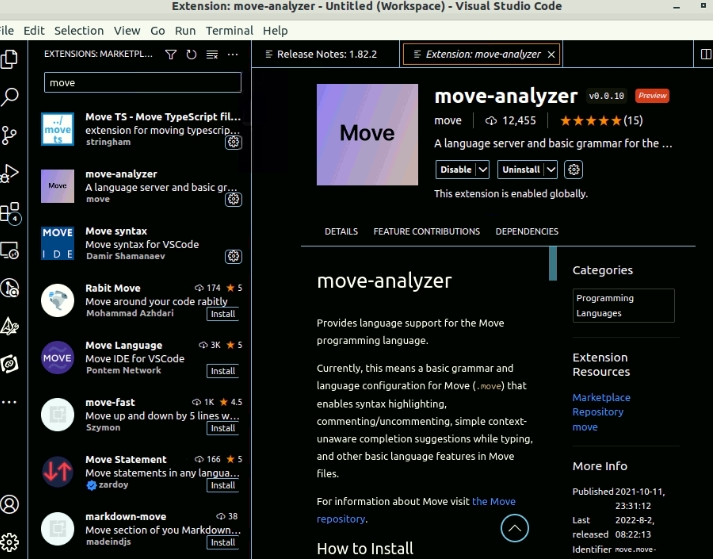The image size is (720, 559).
Task: Open the Manage gear in activity bar
Action: pos(10,542)
